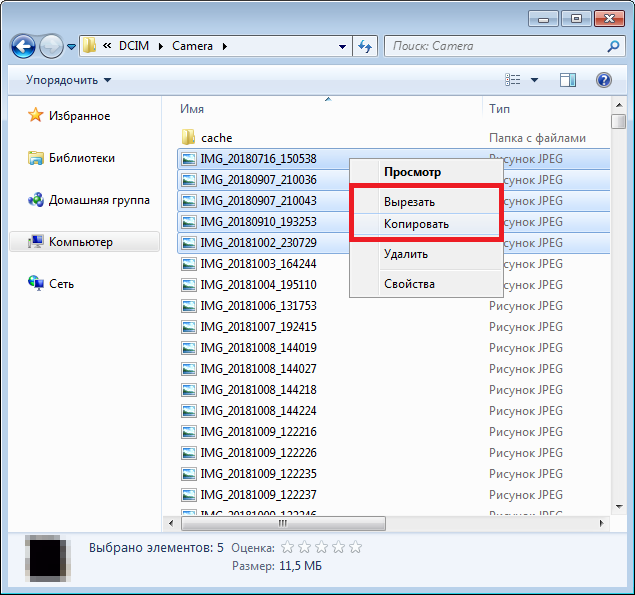The height and width of the screenshot is (595, 635).
Task: Click the Избранное star icon
Action: pos(36,115)
